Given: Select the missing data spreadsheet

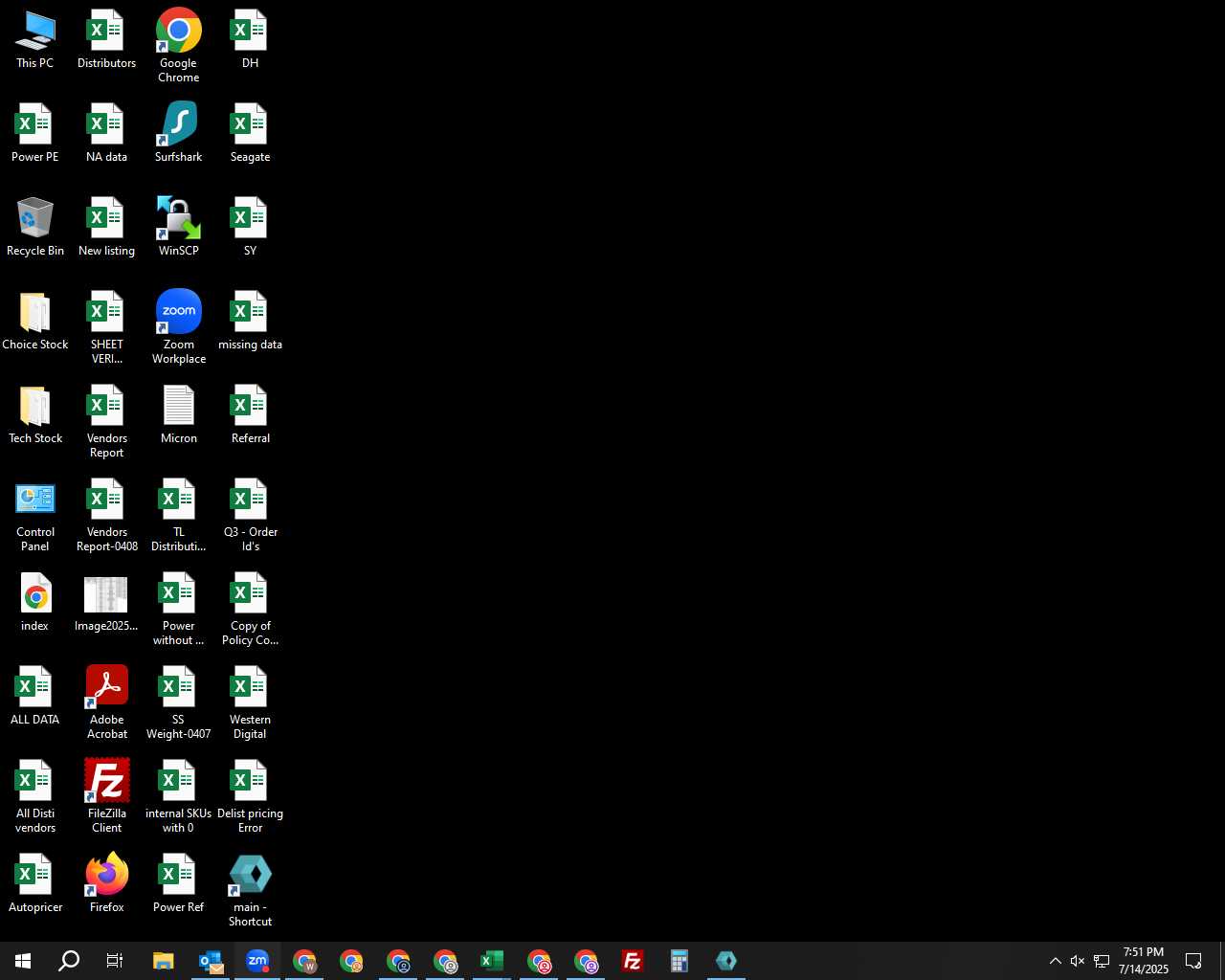Looking at the screenshot, I should [250, 322].
